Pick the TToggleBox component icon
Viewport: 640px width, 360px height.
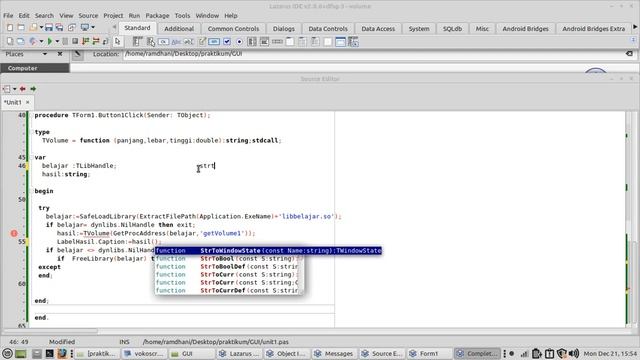pyautogui.click(x=214, y=41)
